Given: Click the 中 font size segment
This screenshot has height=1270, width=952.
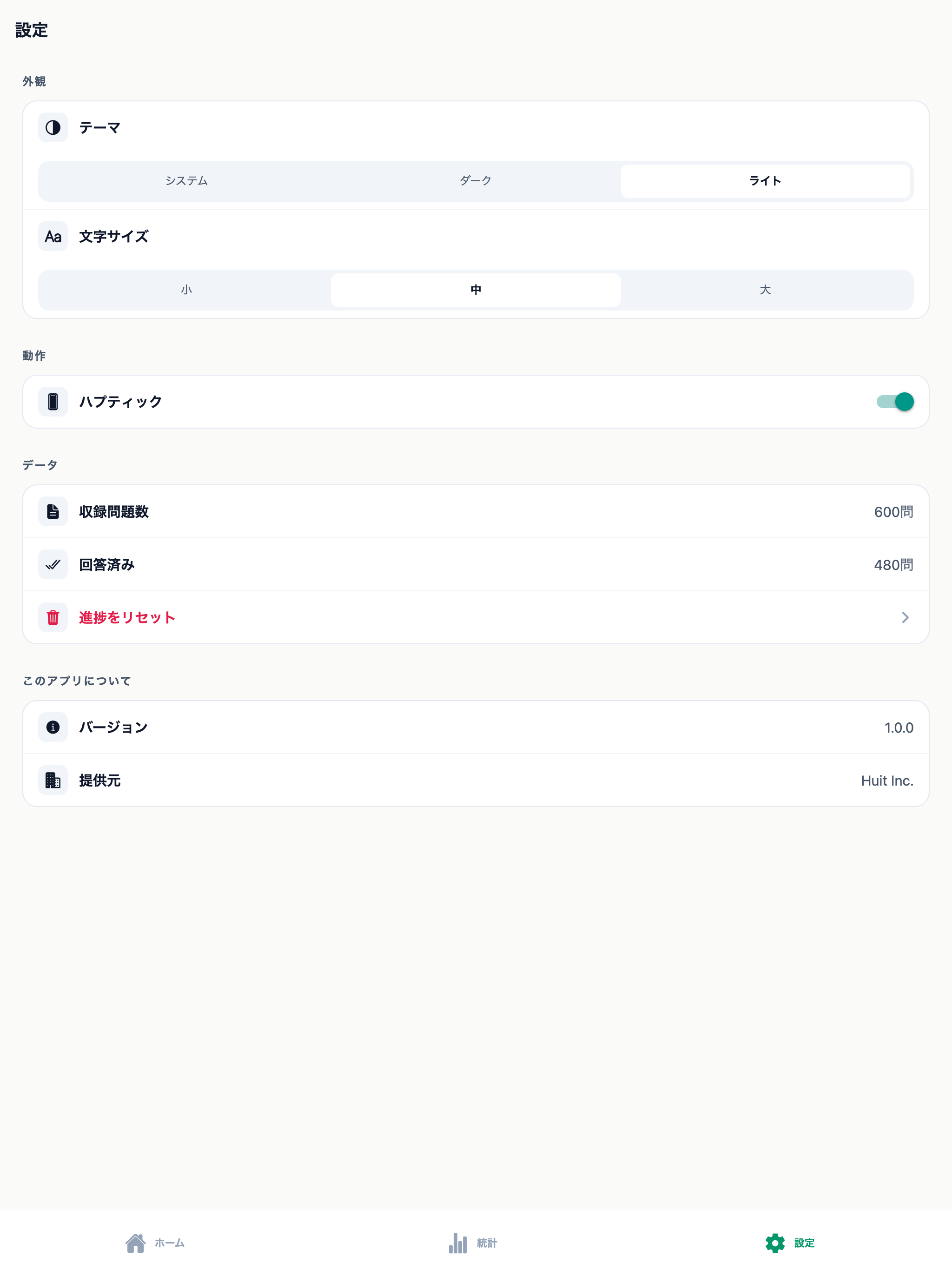Looking at the screenshot, I should coord(476,290).
